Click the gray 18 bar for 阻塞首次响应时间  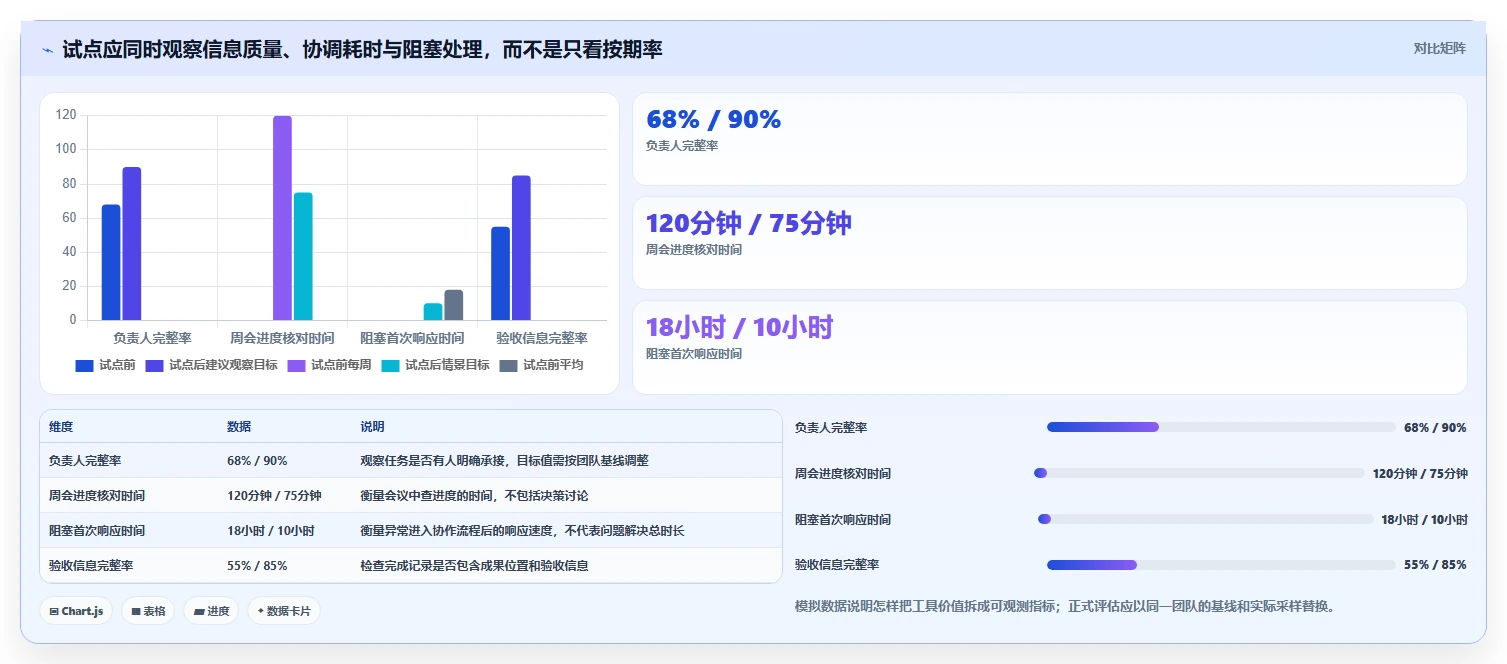(454, 305)
